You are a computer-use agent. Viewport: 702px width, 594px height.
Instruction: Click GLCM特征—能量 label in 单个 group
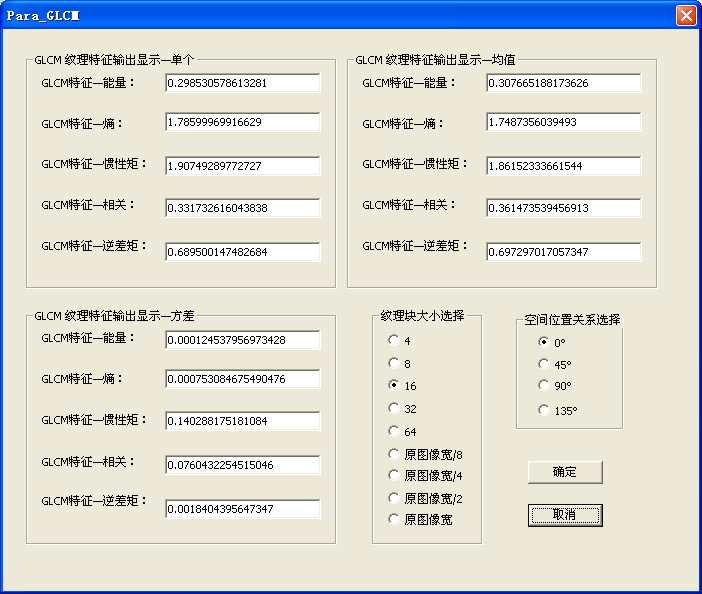[88, 83]
